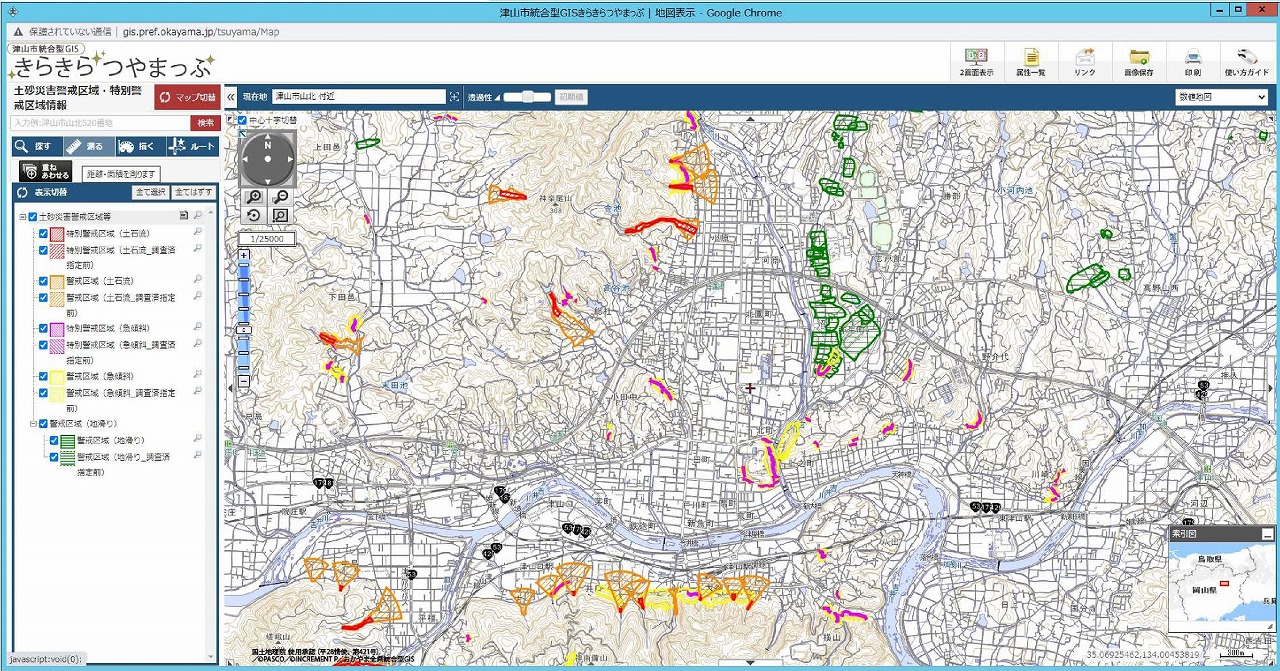
Task: Click the 初期値 reset button
Action: click(572, 97)
